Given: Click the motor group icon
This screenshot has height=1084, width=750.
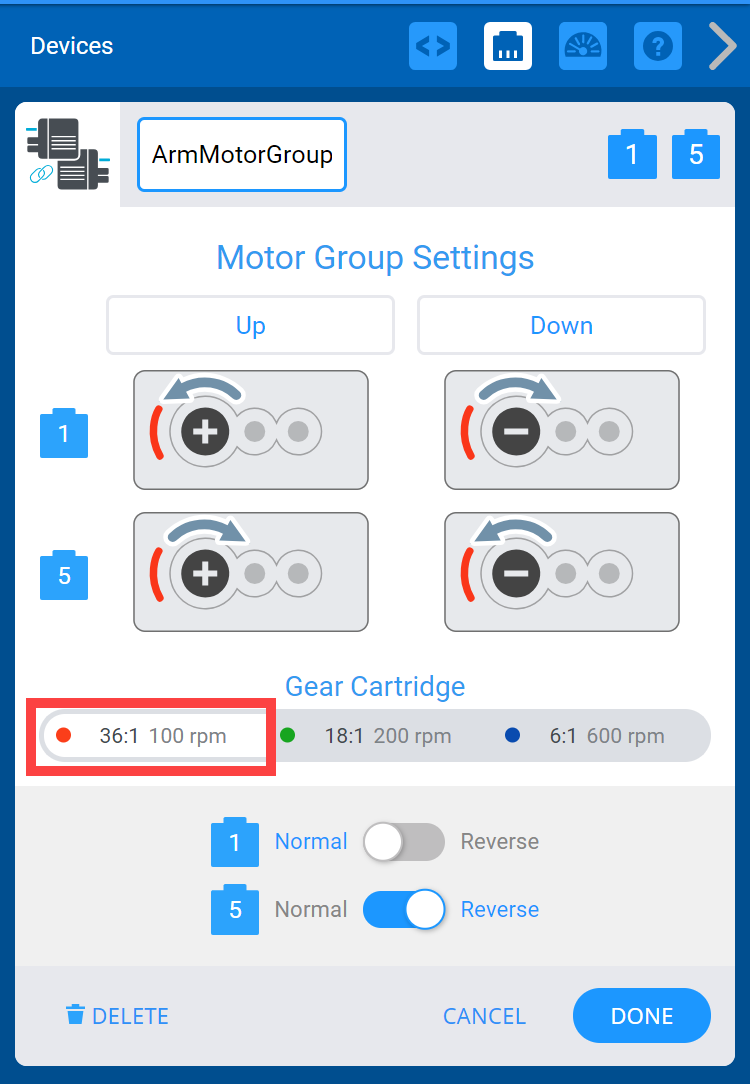Looking at the screenshot, I should pos(68,154).
